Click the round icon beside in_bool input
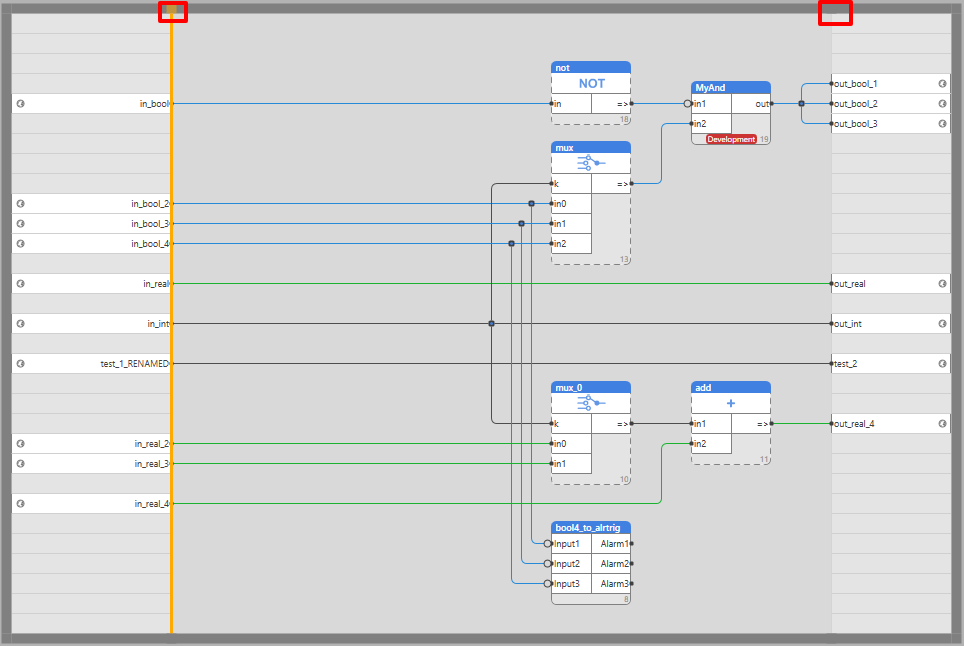 (20, 104)
